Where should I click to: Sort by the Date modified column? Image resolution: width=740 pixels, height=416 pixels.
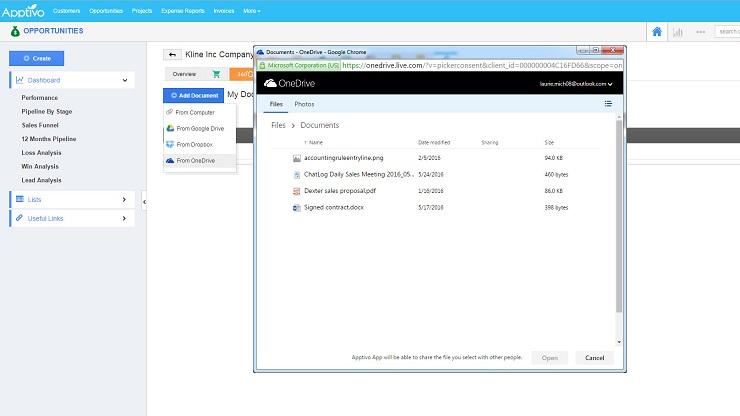pyautogui.click(x=434, y=142)
